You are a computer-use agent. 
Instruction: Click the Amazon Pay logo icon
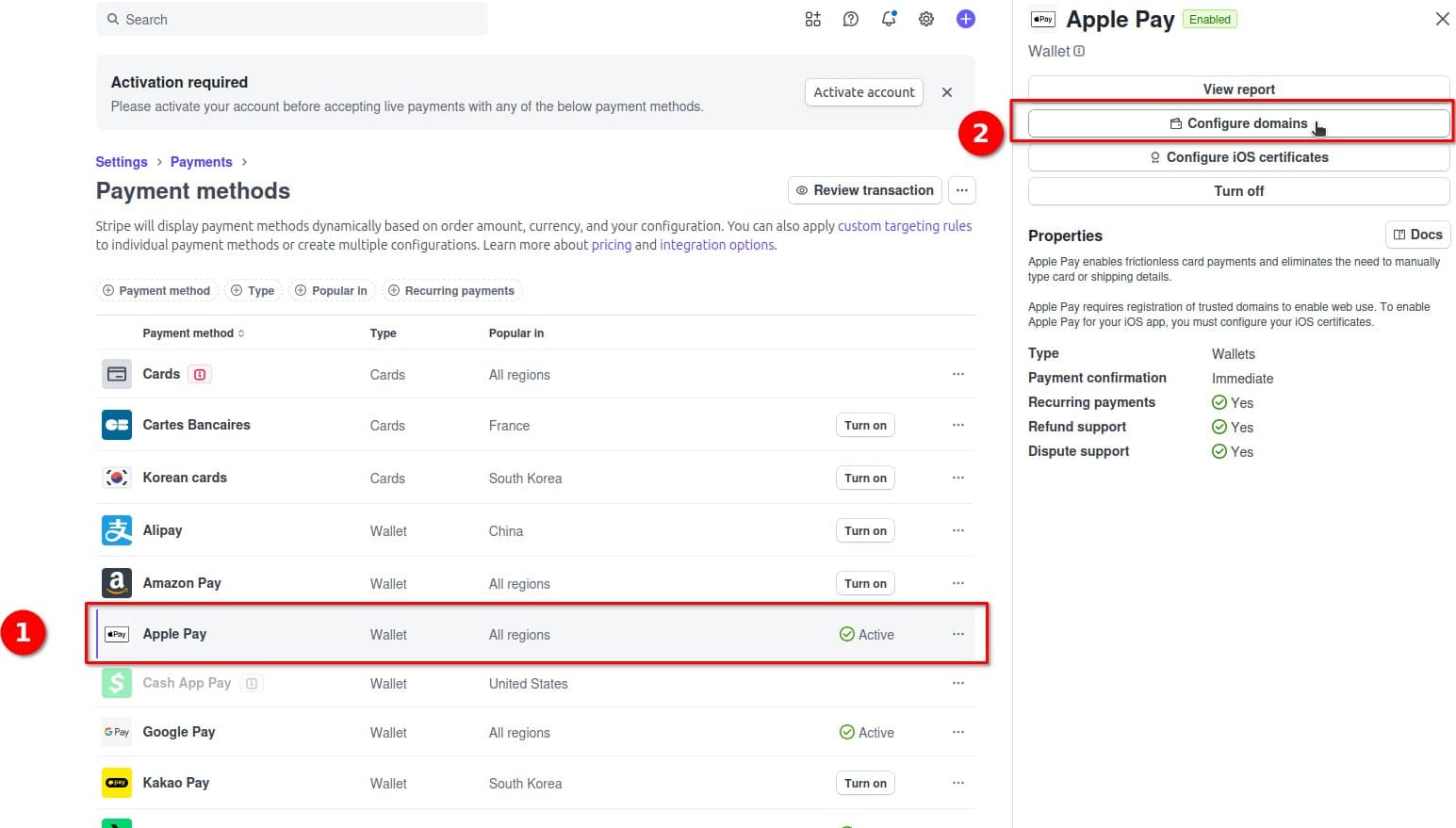117,583
